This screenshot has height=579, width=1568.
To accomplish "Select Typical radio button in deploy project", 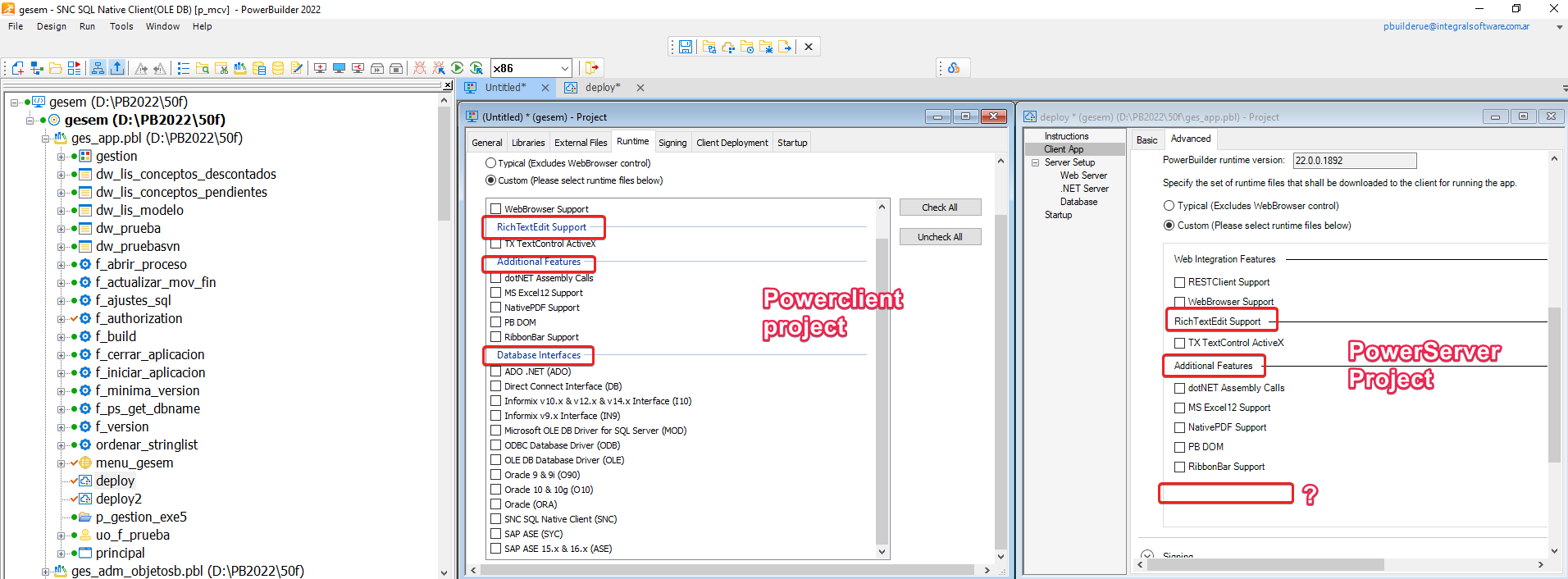I will pyautogui.click(x=1169, y=206).
